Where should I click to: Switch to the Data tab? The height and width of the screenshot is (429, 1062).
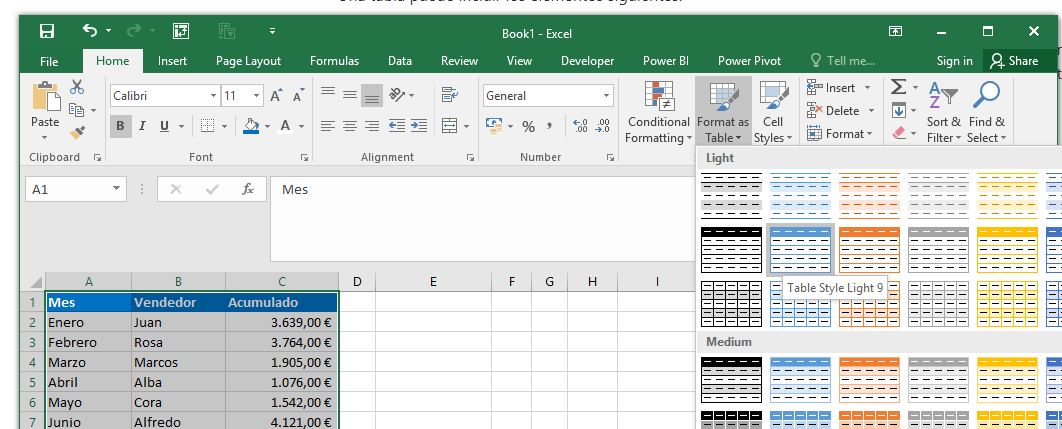click(400, 61)
